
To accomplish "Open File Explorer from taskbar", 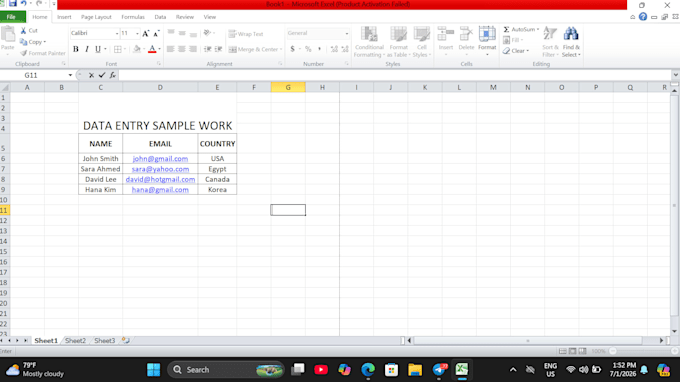I will tap(415, 370).
